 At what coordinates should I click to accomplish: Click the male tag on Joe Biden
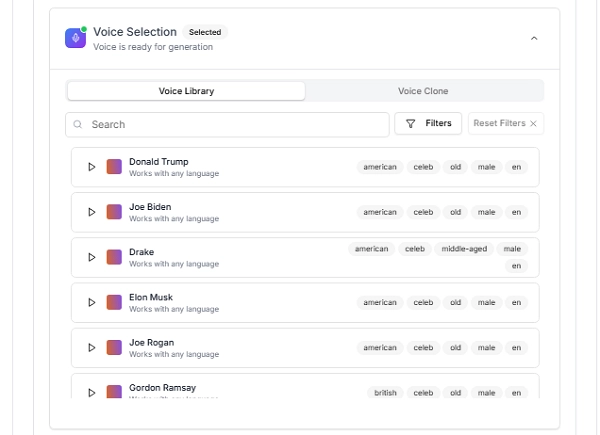coord(486,212)
